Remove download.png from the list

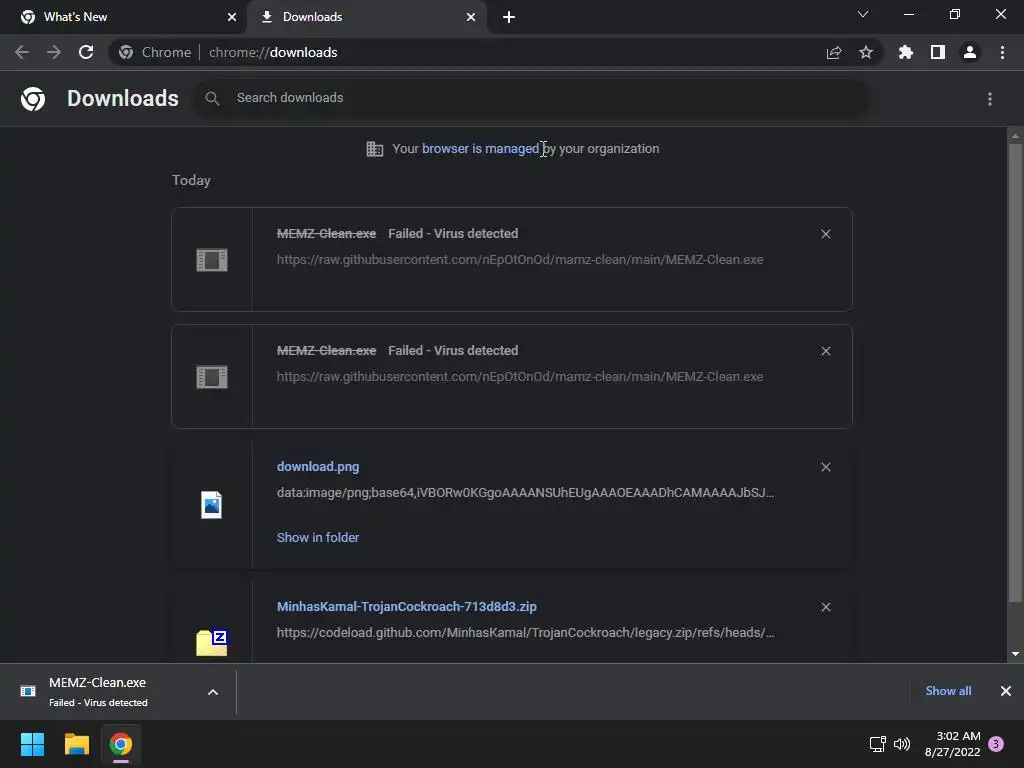coord(826,467)
